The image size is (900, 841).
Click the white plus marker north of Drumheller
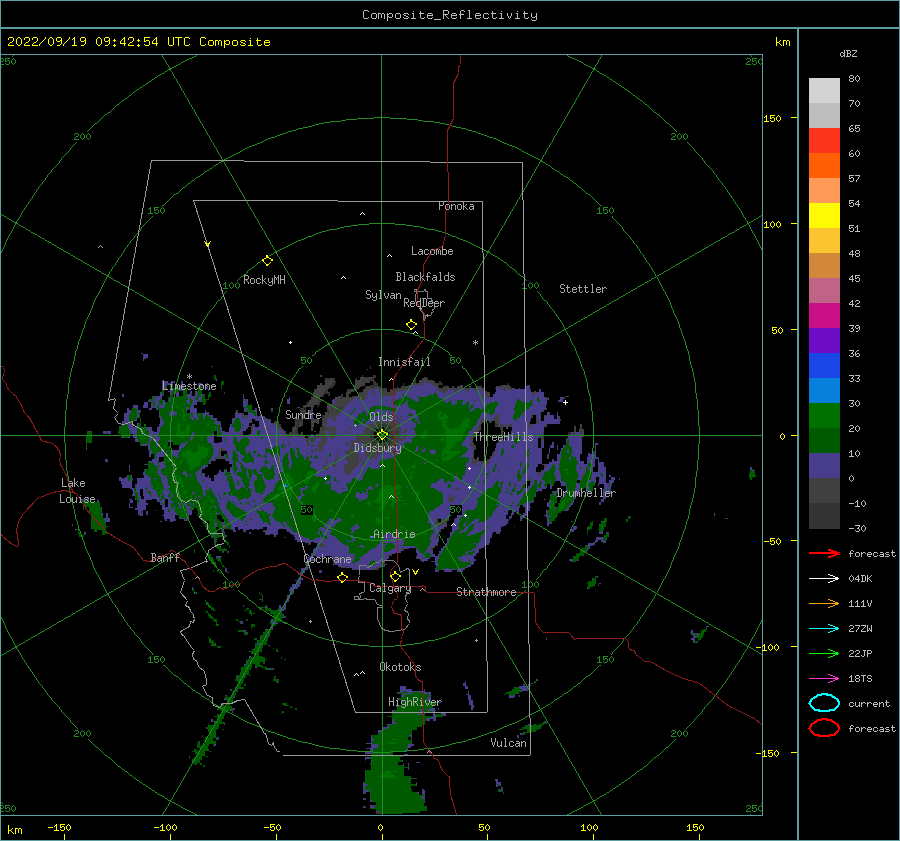(565, 402)
